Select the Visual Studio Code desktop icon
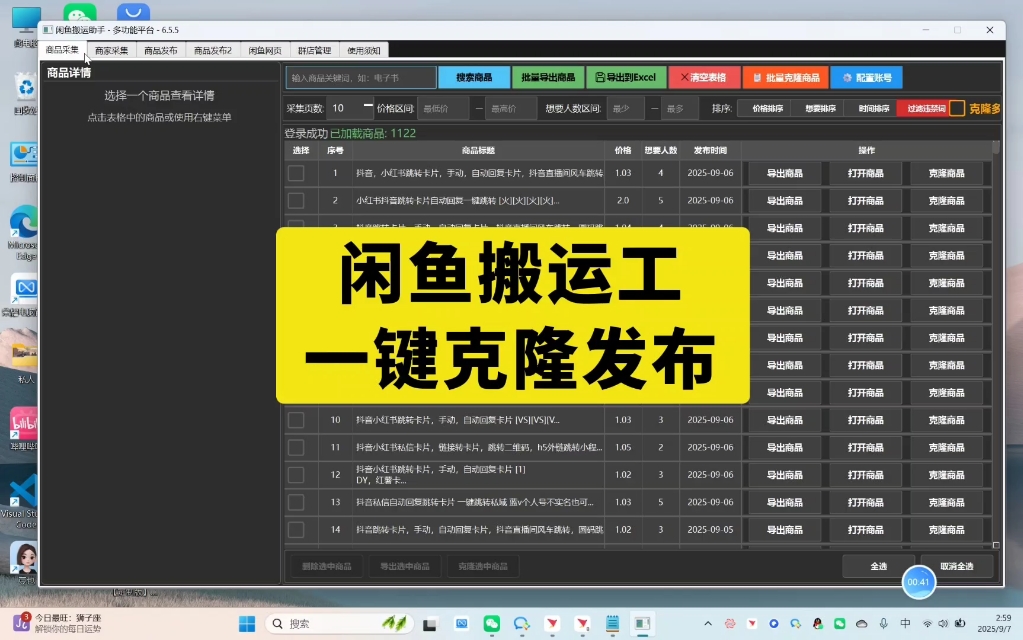1023x640 pixels. click(21, 500)
